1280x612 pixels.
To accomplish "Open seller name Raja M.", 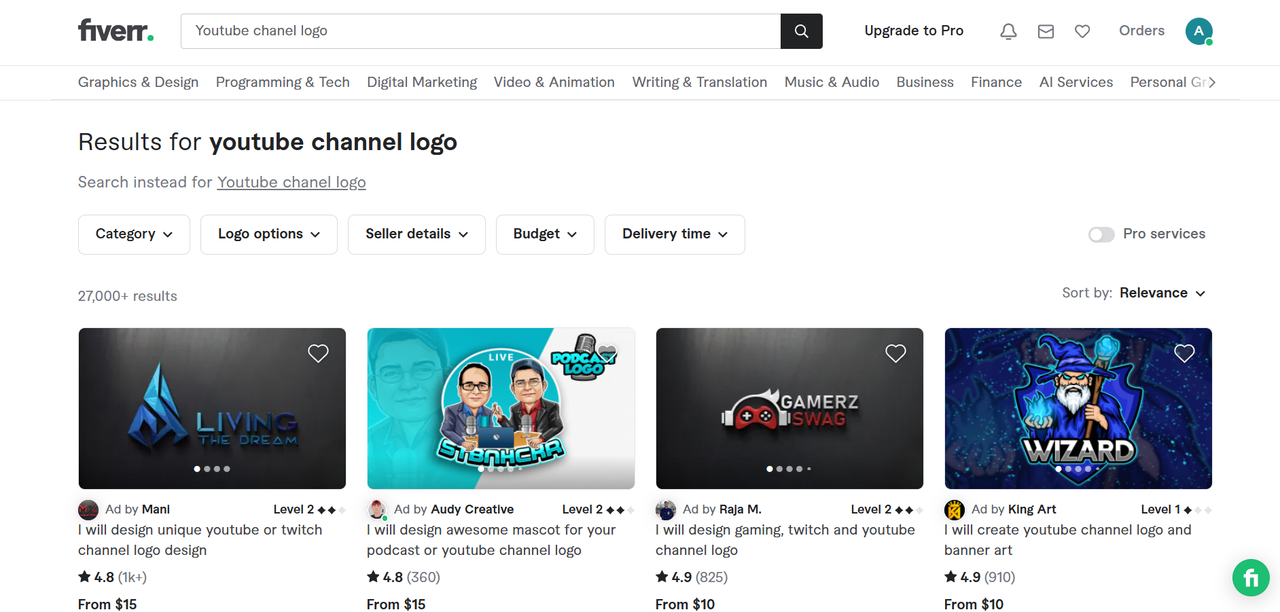I will pyautogui.click(x=740, y=510).
